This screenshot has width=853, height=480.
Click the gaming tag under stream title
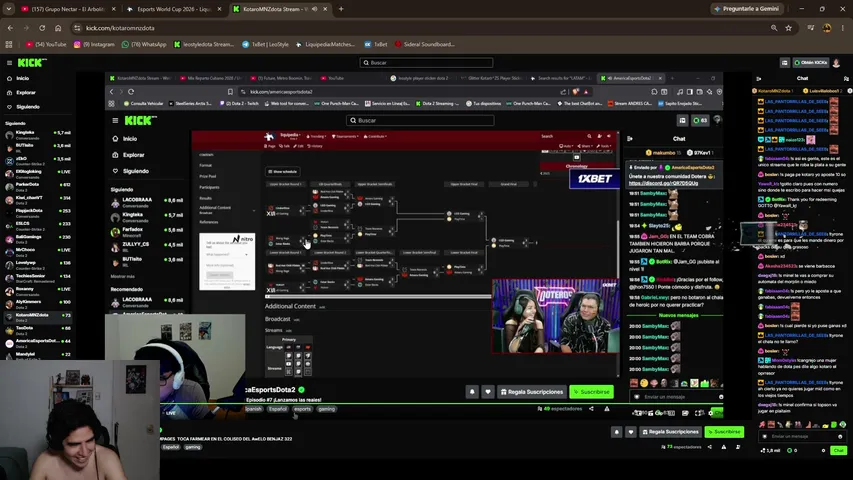pos(193,447)
